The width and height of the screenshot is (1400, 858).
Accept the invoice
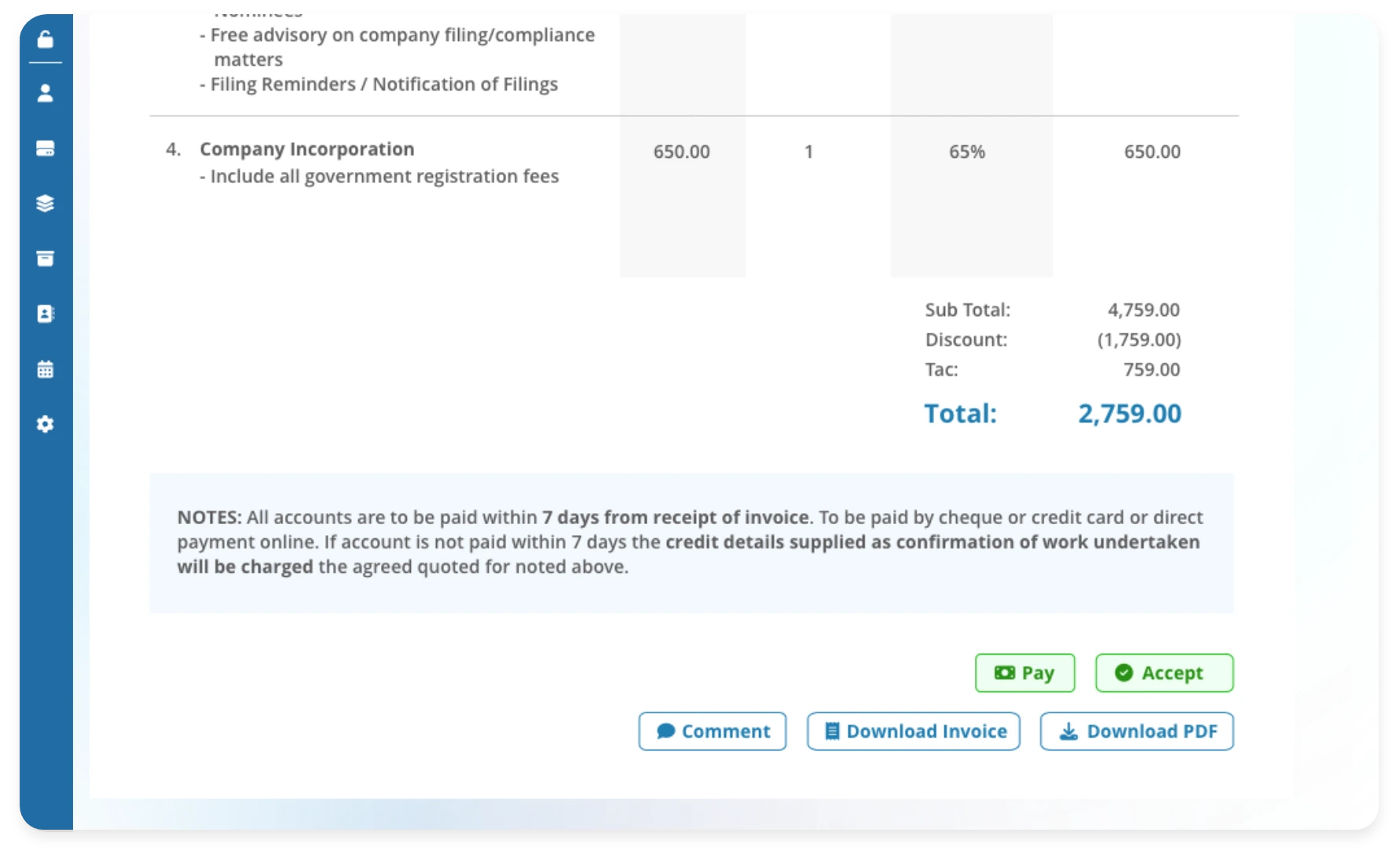pos(1164,673)
